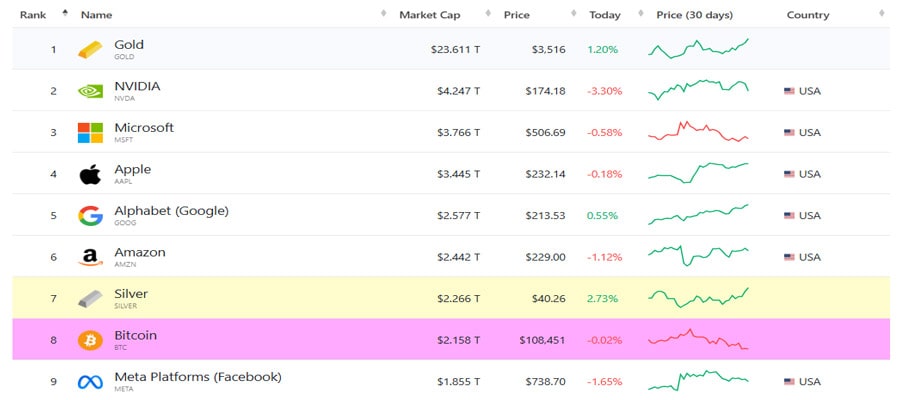Click Apple price $232.14

click(x=545, y=174)
